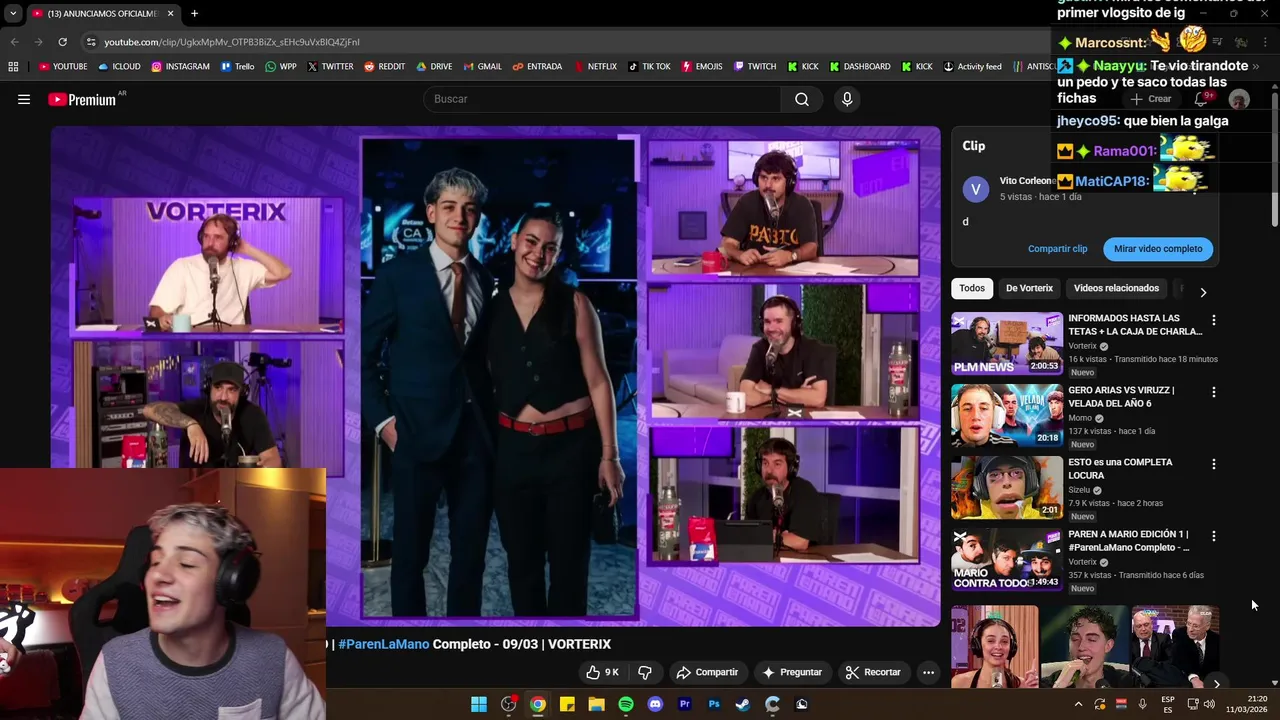The height and width of the screenshot is (720, 1280).
Task: Click the V channel avatar in Clip panel
Action: [x=976, y=189]
